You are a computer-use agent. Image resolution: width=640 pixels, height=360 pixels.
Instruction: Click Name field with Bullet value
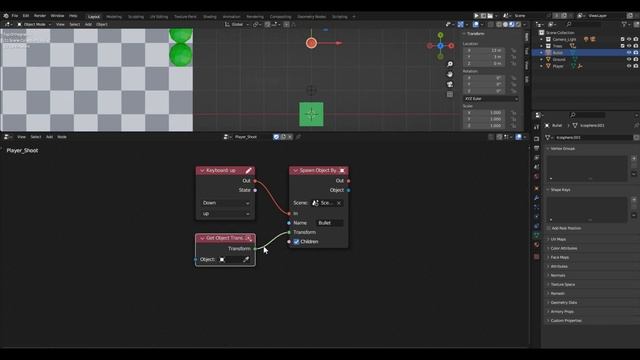[x=330, y=223]
